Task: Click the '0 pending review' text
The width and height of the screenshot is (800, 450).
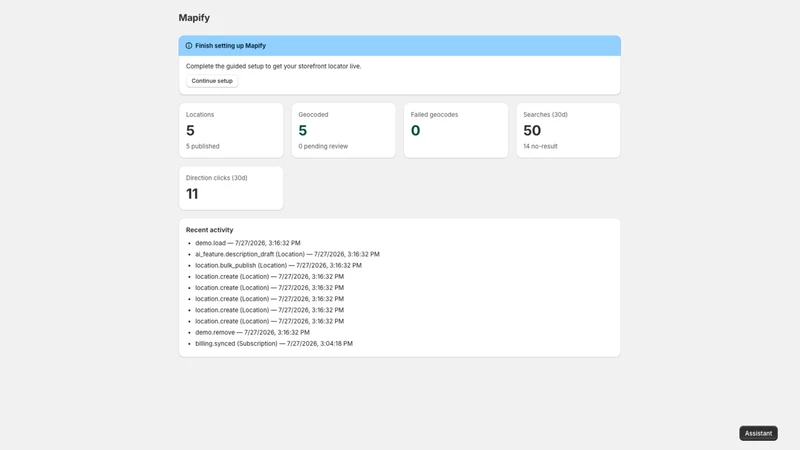Action: click(323, 146)
